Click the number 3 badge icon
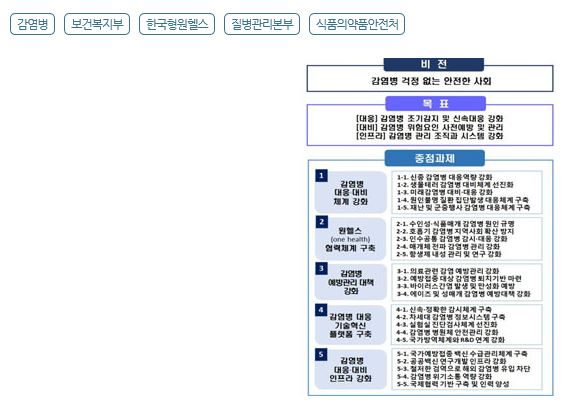The width and height of the screenshot is (572, 418). [321, 268]
